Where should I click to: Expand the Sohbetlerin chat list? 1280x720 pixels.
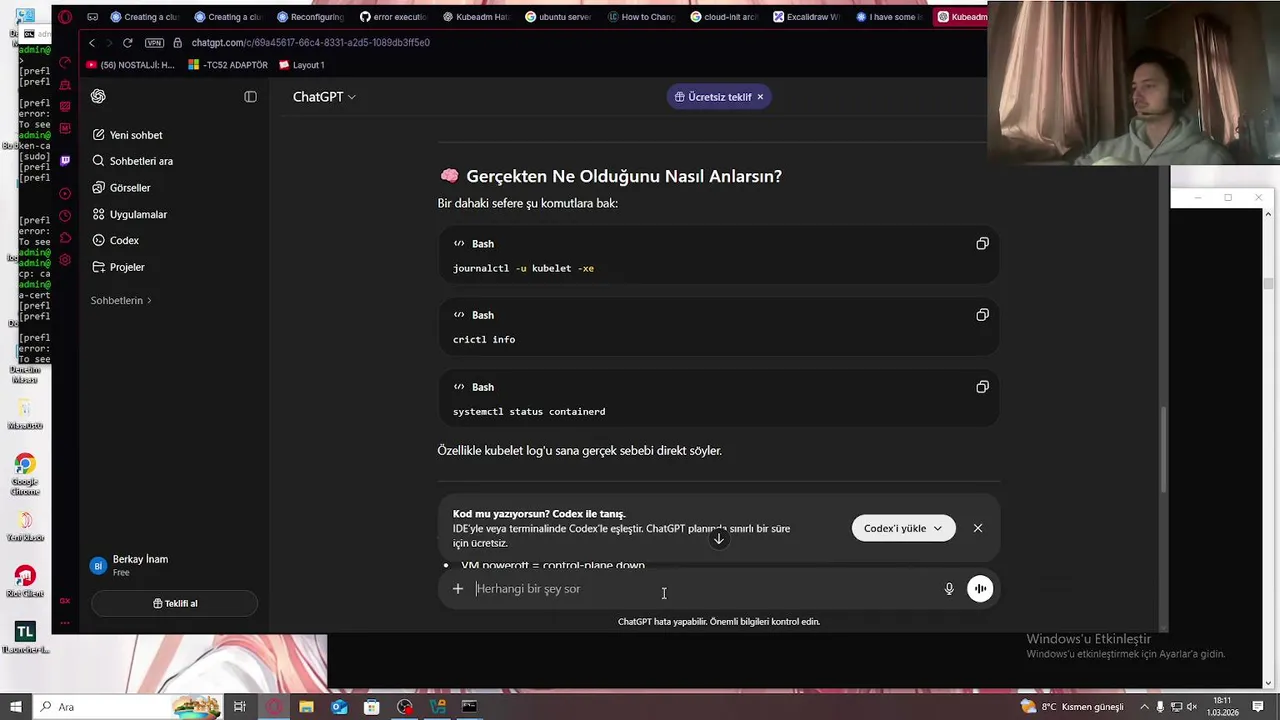coord(121,300)
